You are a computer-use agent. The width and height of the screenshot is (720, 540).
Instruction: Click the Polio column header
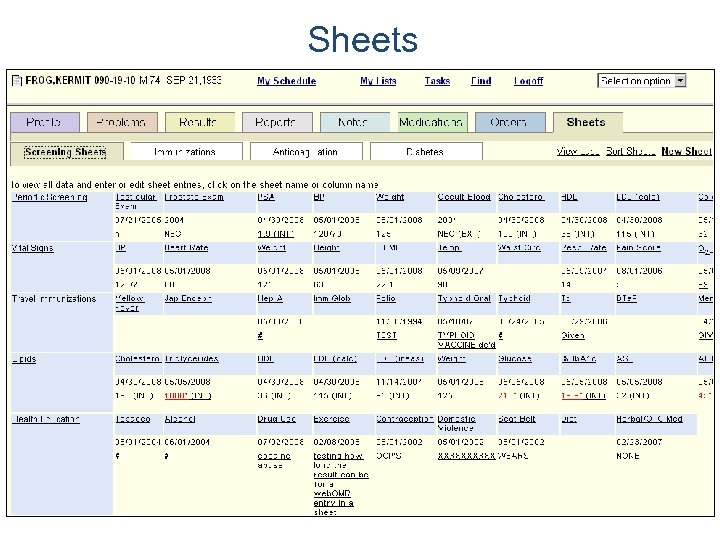386,299
